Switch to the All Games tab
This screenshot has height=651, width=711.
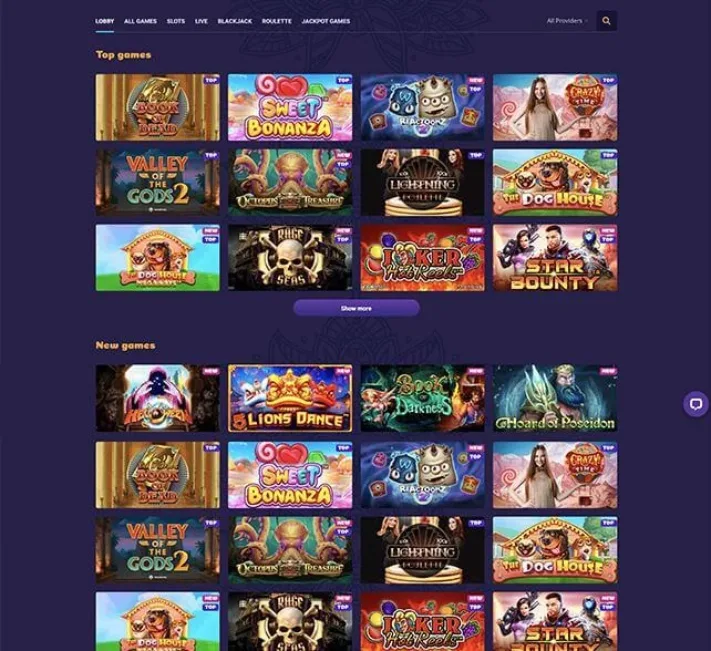(141, 21)
